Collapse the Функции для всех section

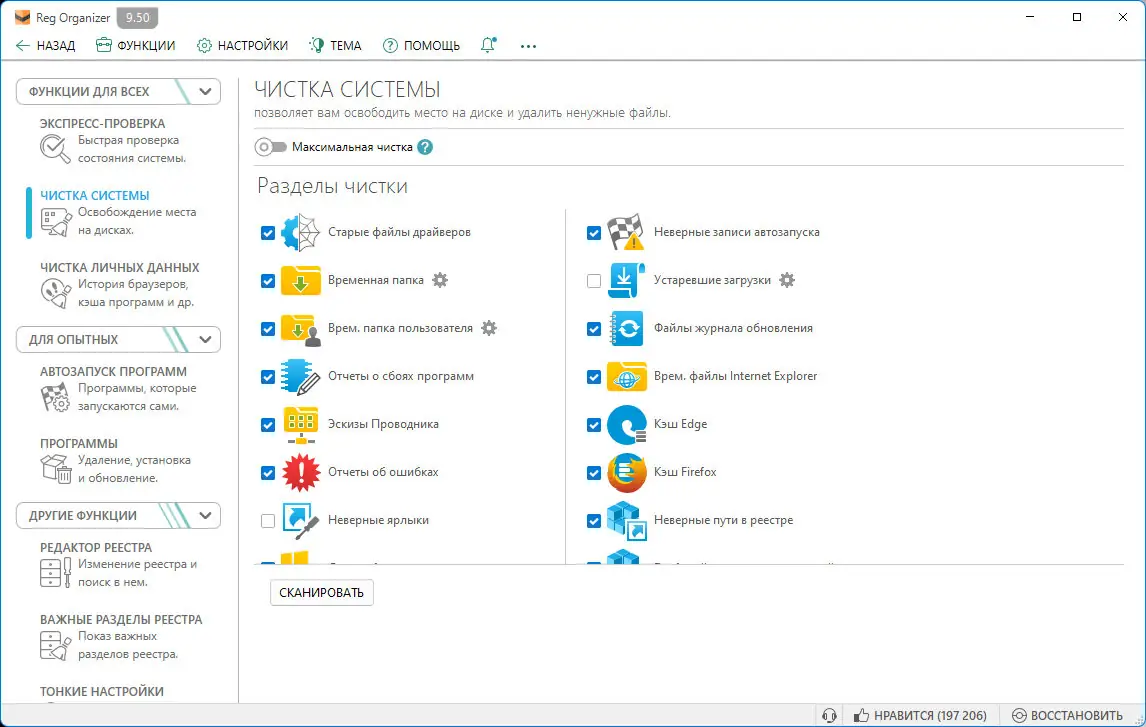click(x=118, y=91)
